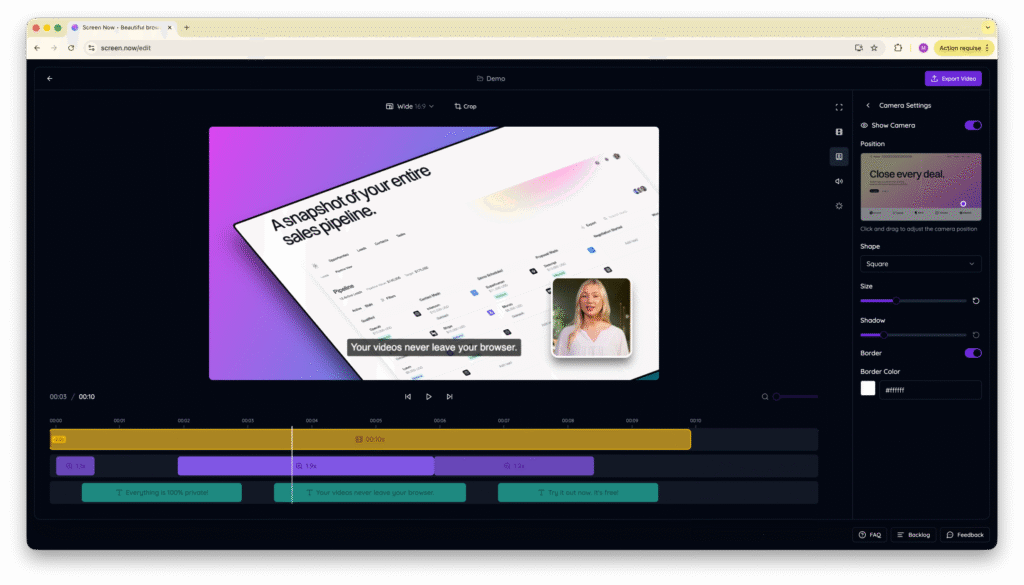
Task: Click the video clip settings sidebar icon
Action: tap(839, 132)
